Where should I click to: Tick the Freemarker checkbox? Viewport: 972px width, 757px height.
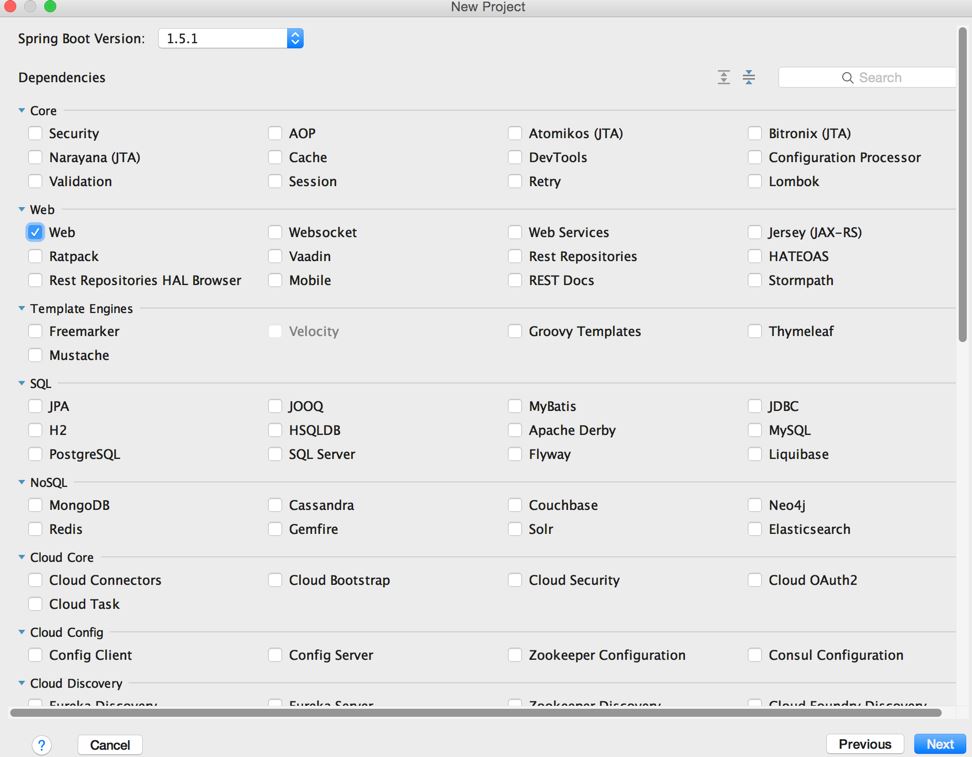35,331
